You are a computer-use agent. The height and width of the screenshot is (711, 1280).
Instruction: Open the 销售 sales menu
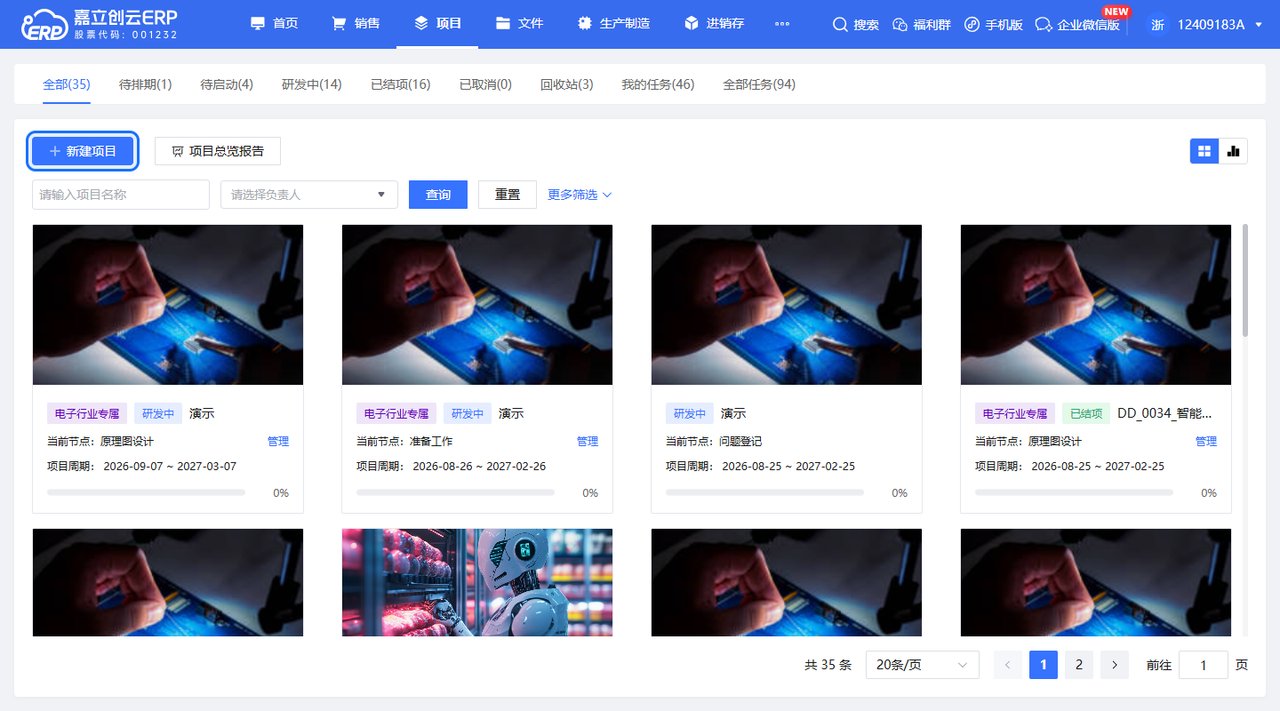point(356,24)
